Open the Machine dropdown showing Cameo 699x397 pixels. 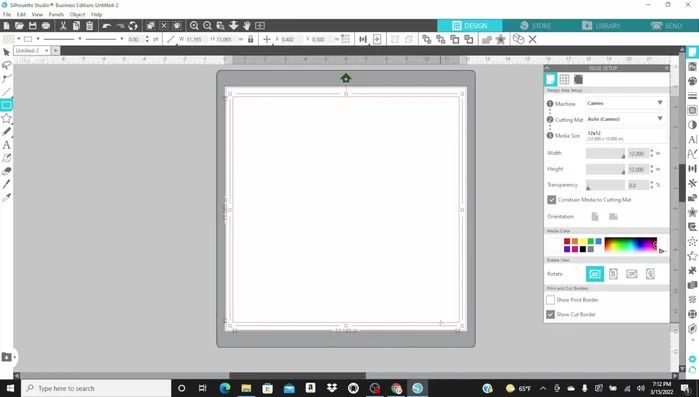tap(626, 103)
